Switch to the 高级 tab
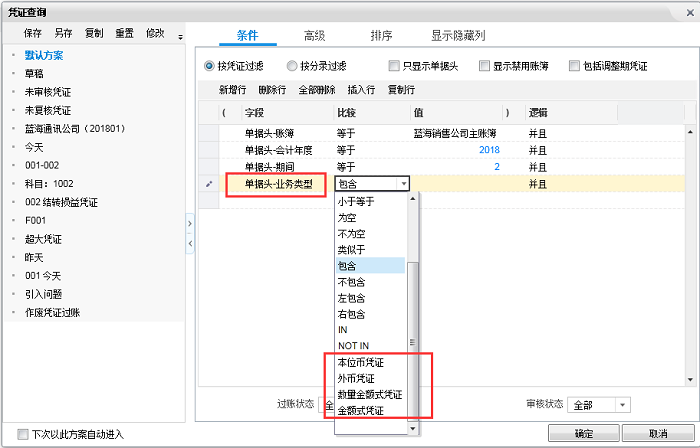The height and width of the screenshot is (448, 700). tap(314, 35)
